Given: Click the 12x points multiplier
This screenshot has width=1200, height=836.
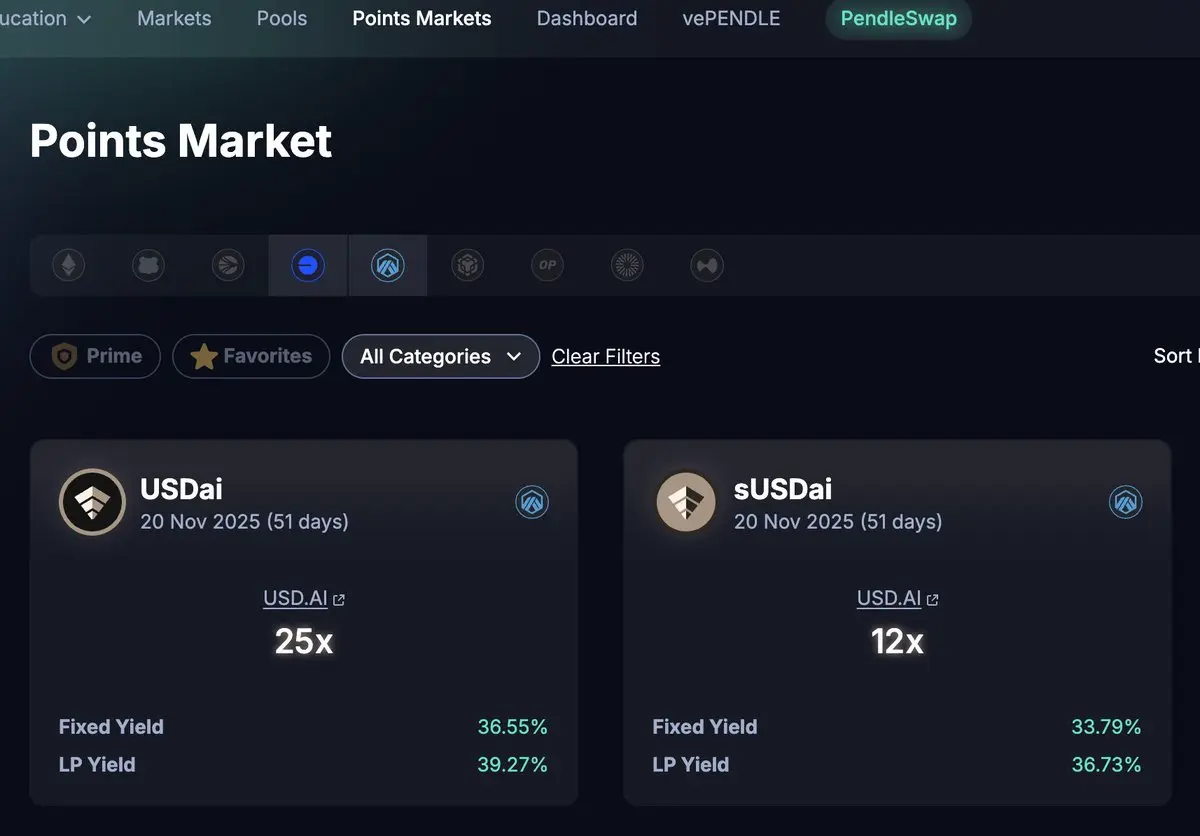Looking at the screenshot, I should (x=897, y=642).
